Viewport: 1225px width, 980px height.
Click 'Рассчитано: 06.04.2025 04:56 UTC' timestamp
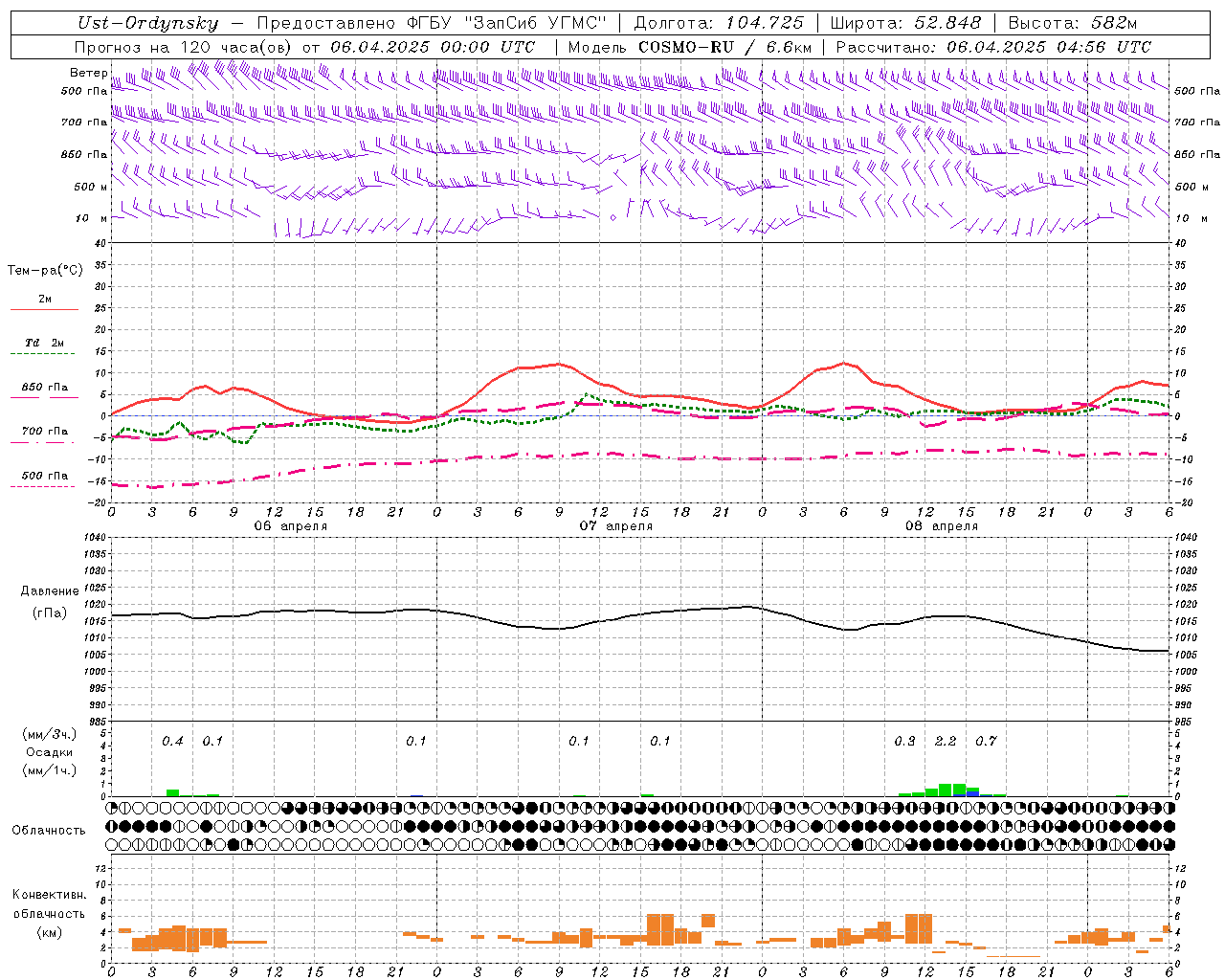tap(993, 47)
